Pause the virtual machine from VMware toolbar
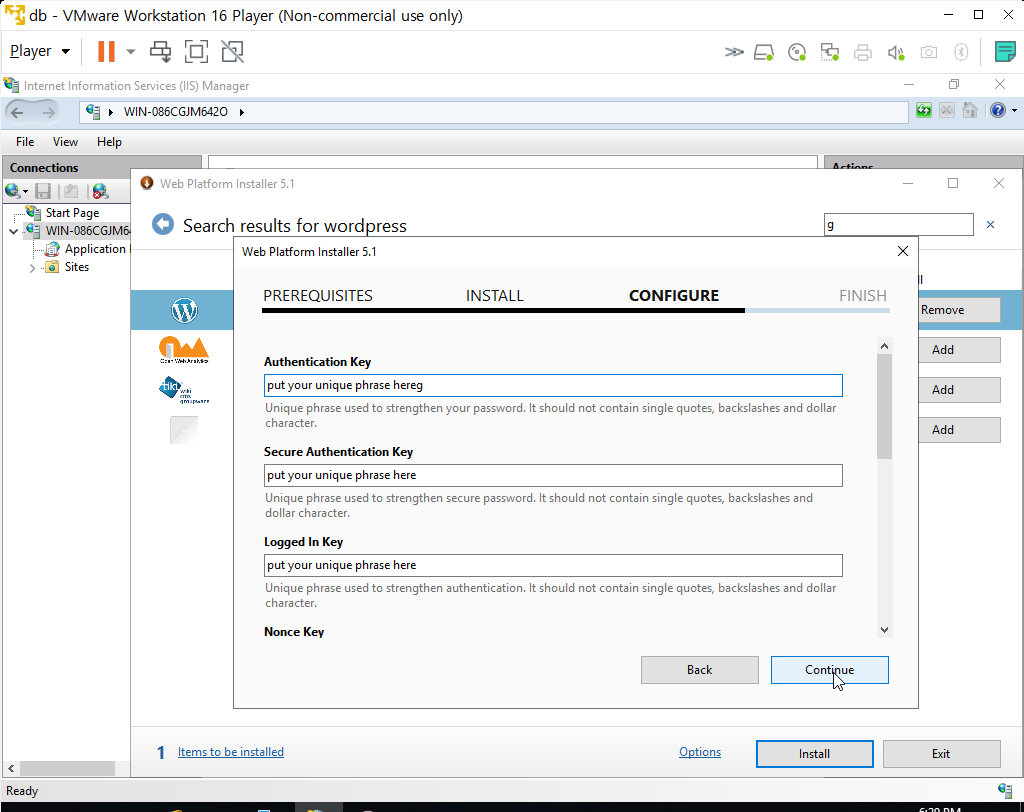 coord(106,52)
